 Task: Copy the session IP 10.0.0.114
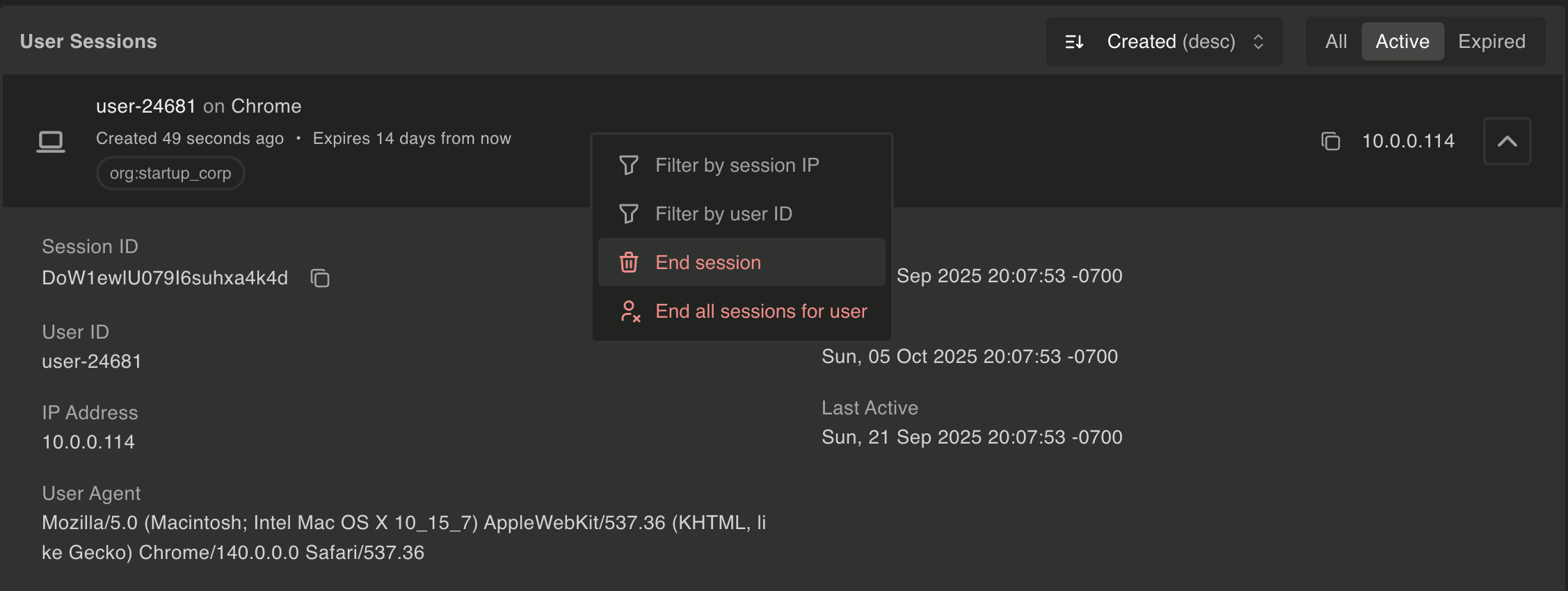(x=1329, y=141)
